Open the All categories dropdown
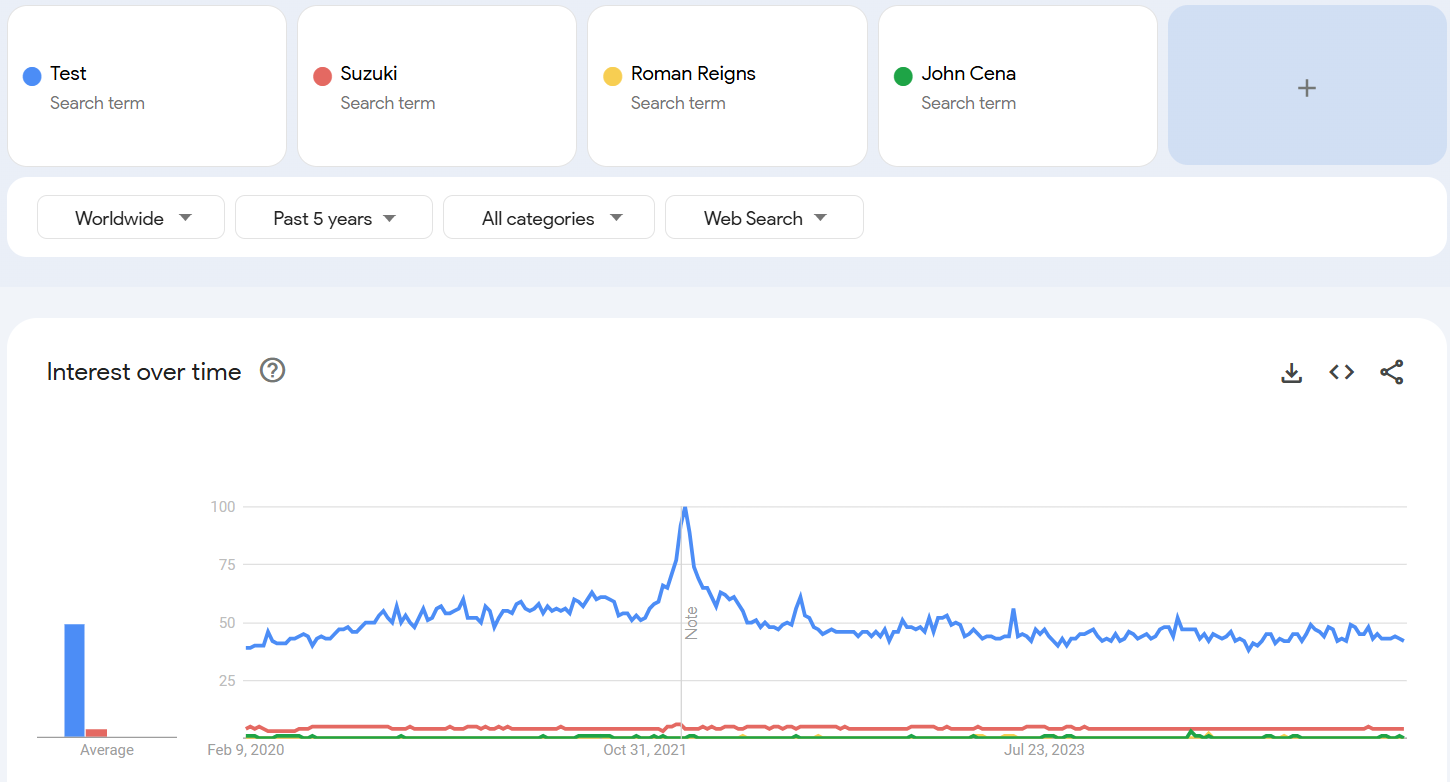 (549, 218)
